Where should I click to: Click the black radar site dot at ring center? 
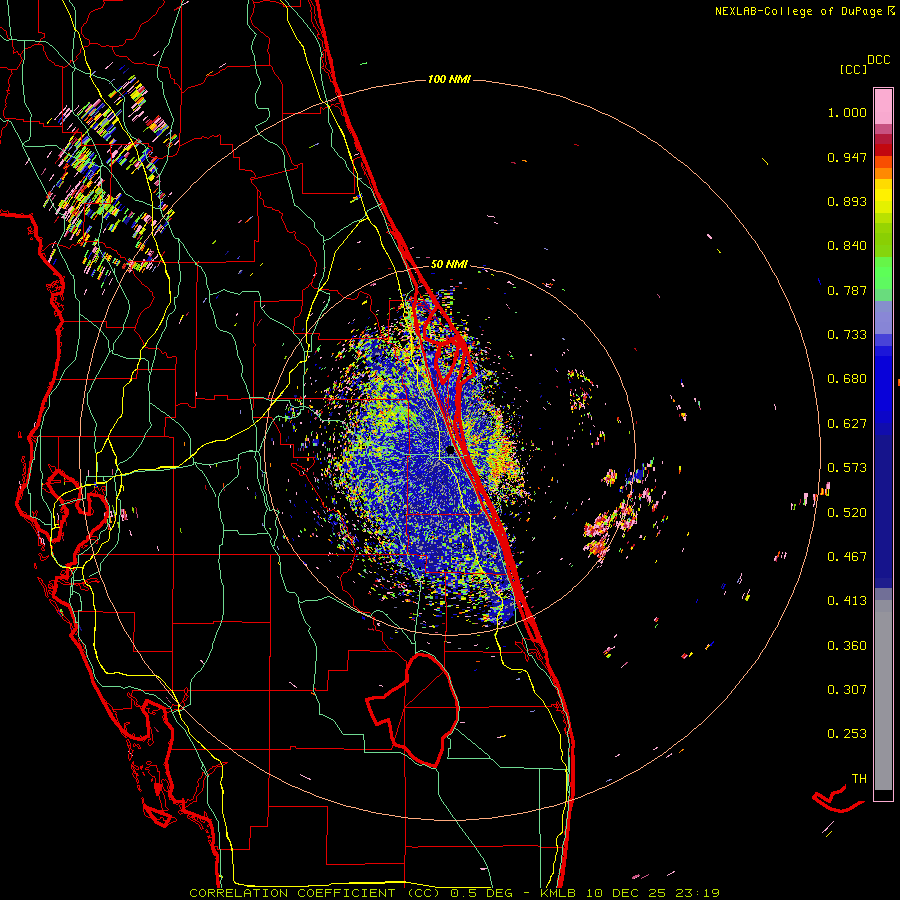tap(450, 450)
